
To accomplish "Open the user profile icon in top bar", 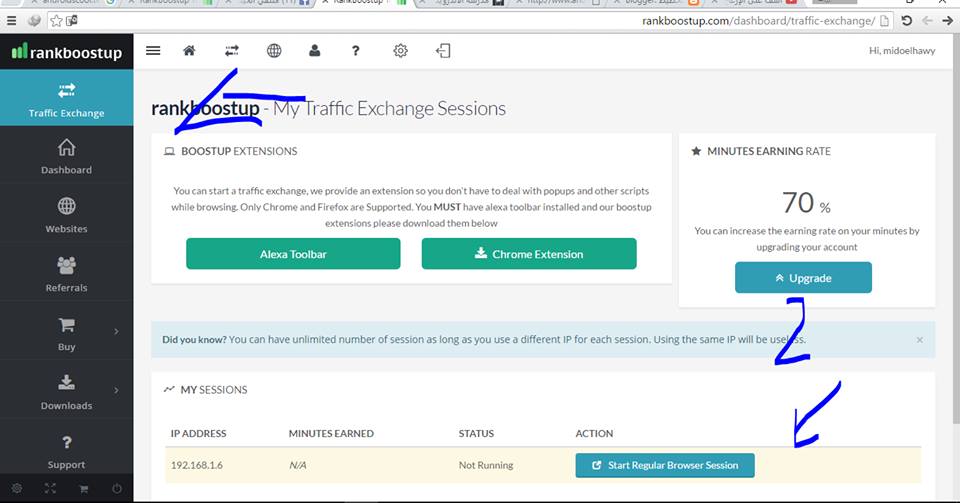I will click(315, 51).
